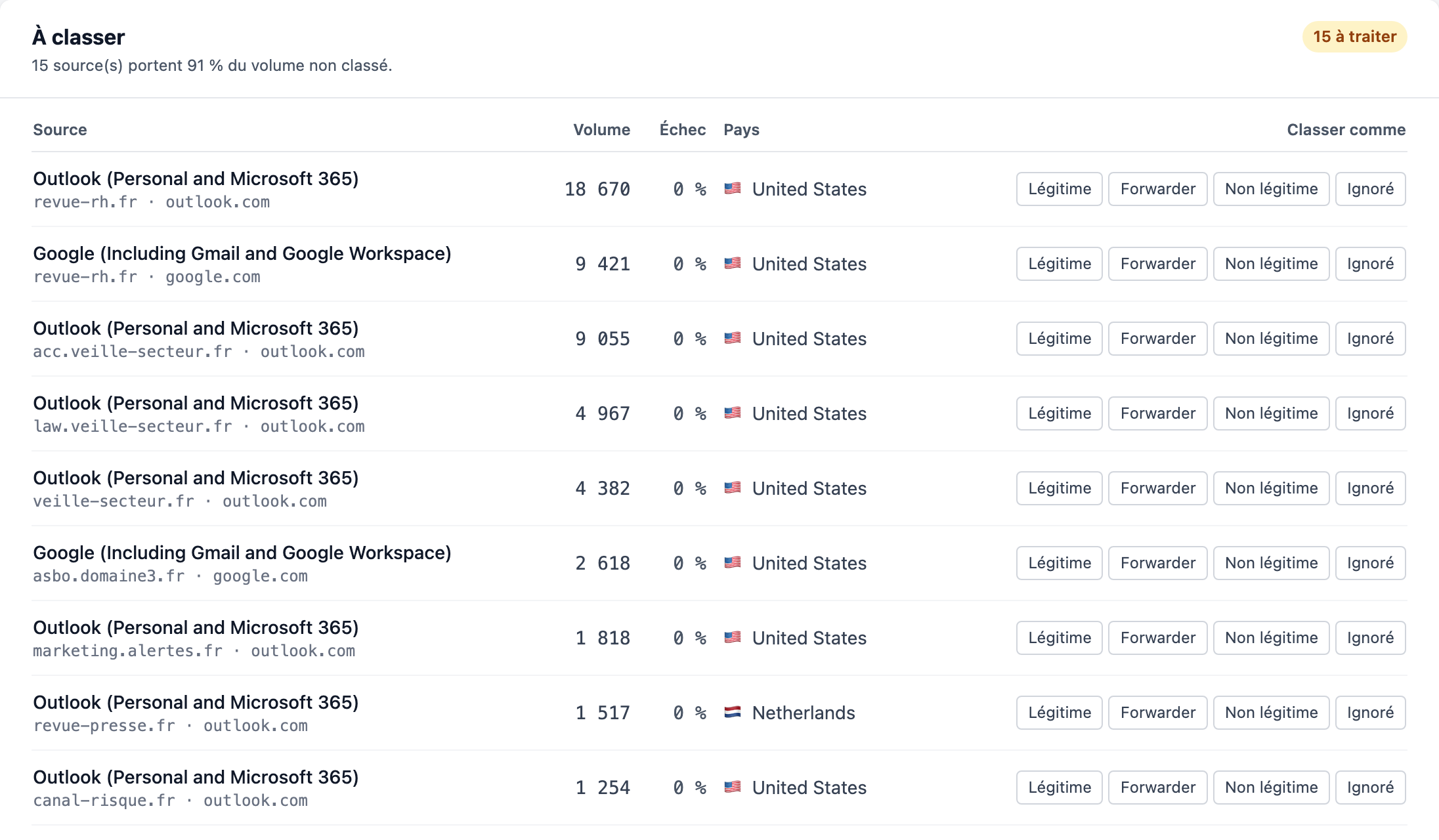Click the Netherlands flag icon
This screenshot has height=840, width=1439.
pos(733,712)
